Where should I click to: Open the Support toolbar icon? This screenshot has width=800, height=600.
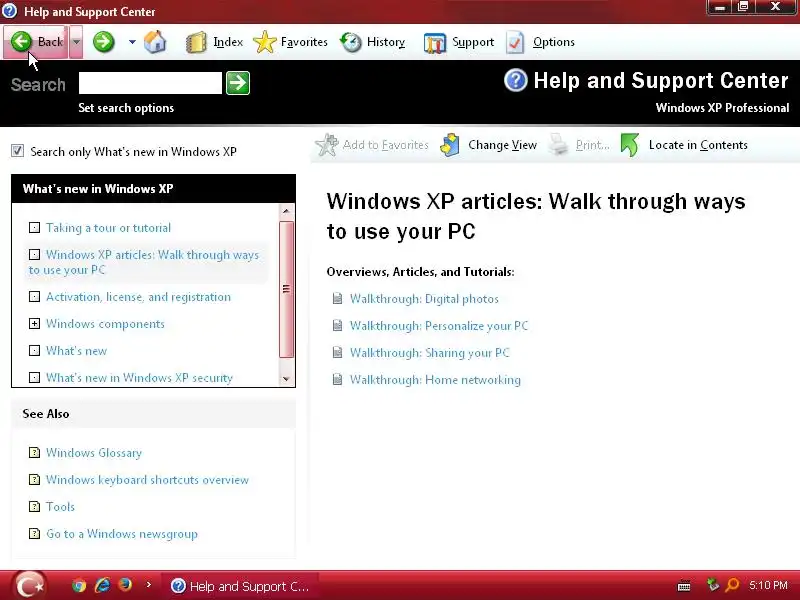(435, 43)
